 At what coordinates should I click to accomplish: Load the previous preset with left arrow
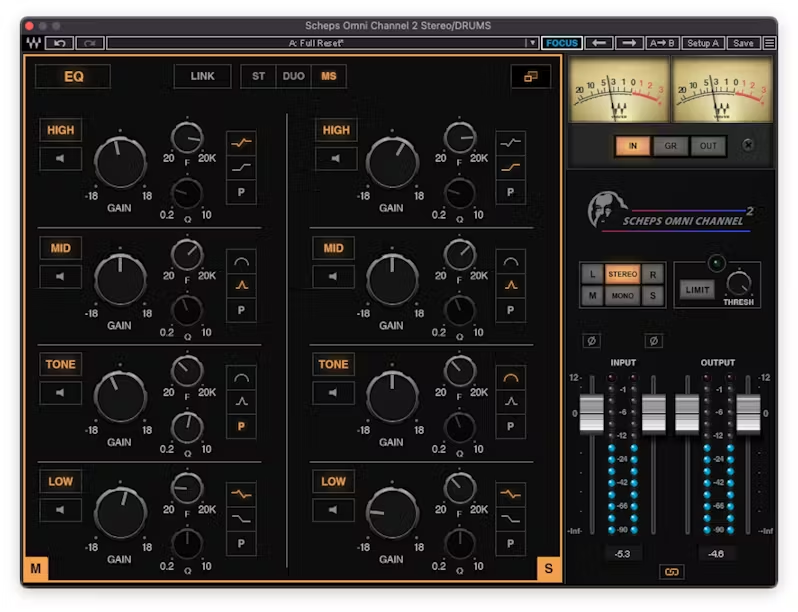pyautogui.click(x=599, y=43)
